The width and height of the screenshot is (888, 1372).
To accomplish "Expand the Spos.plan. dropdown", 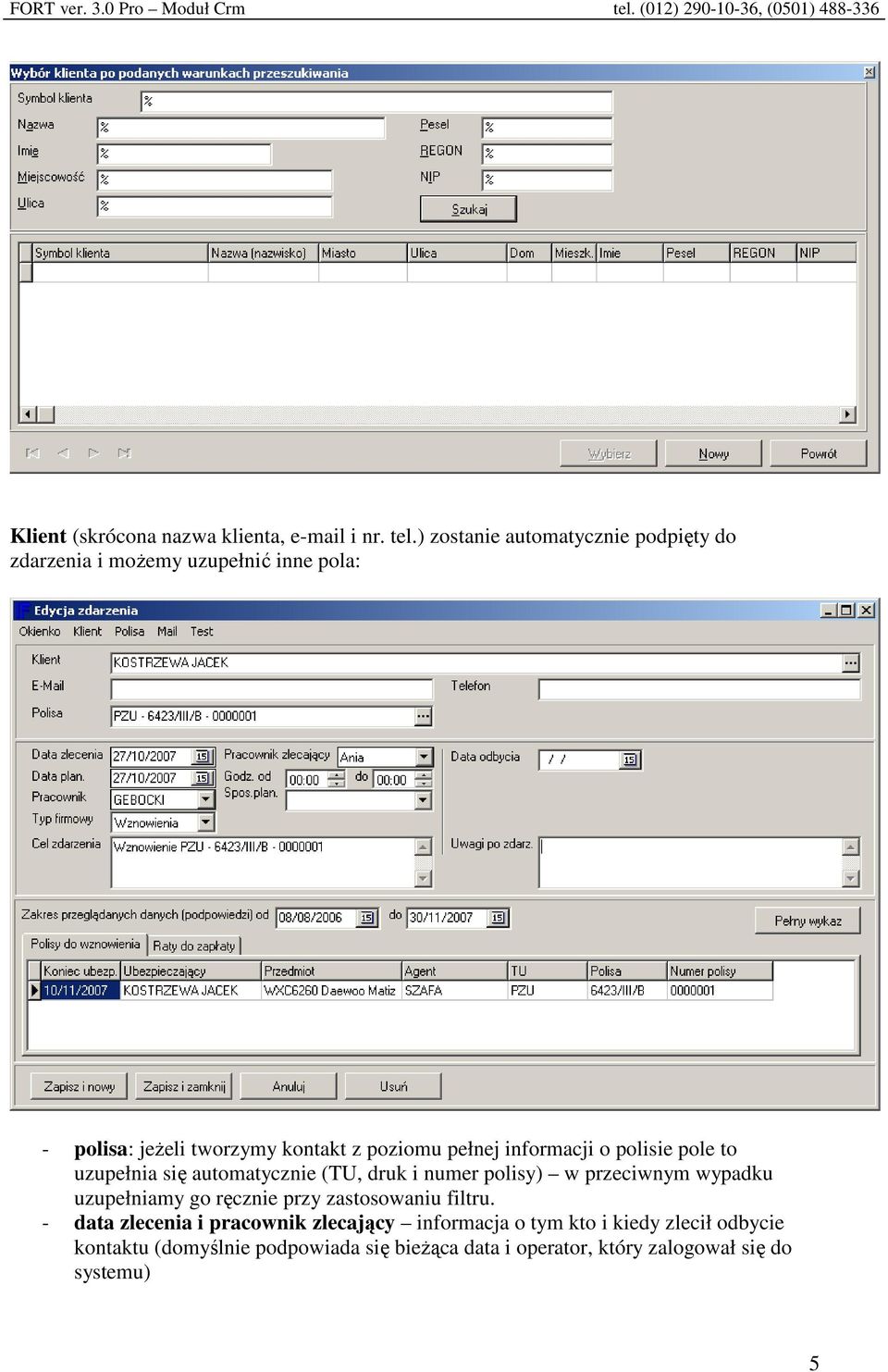I will coord(424,800).
